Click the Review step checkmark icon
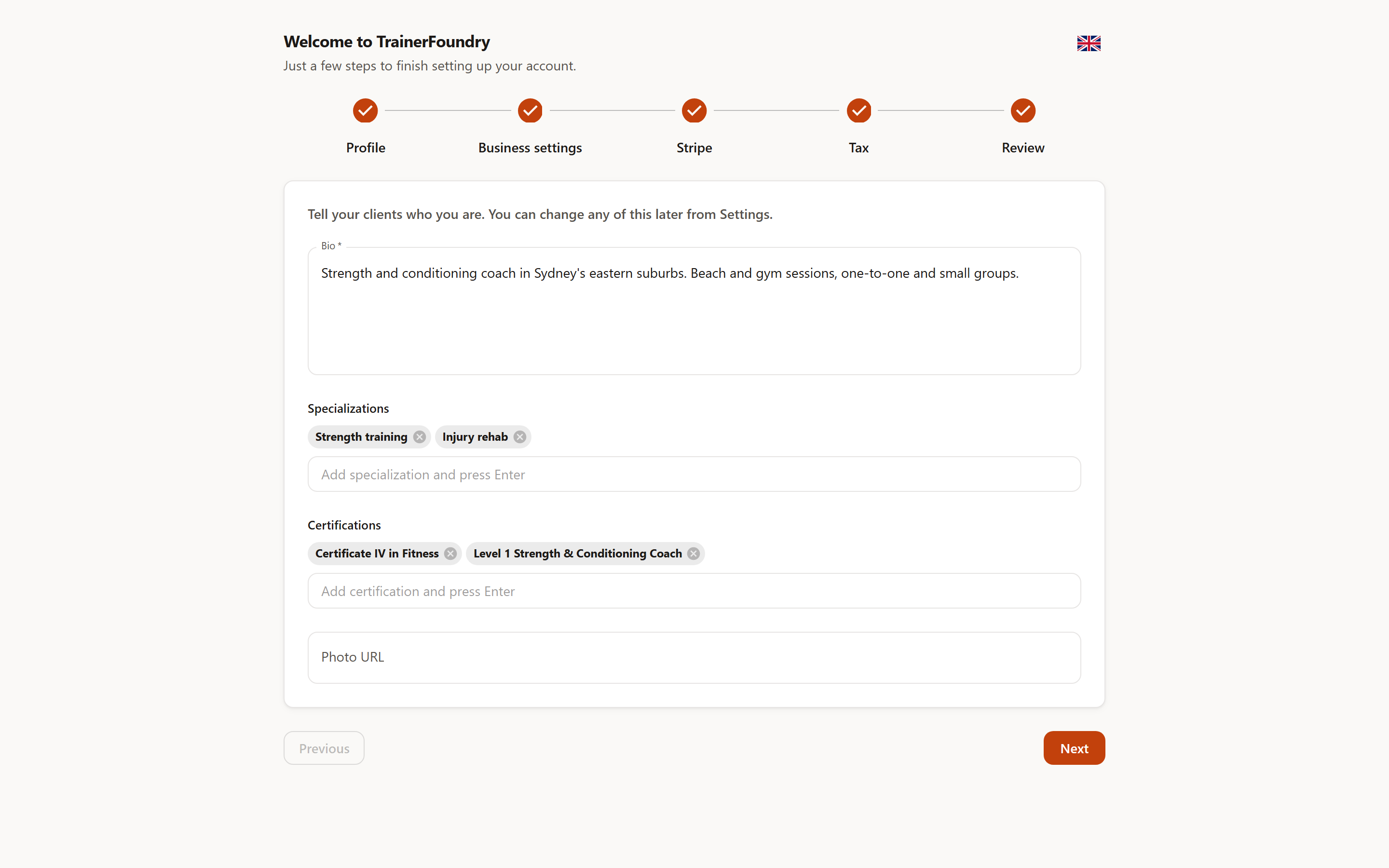Image resolution: width=1389 pixels, height=868 pixels. click(x=1023, y=110)
